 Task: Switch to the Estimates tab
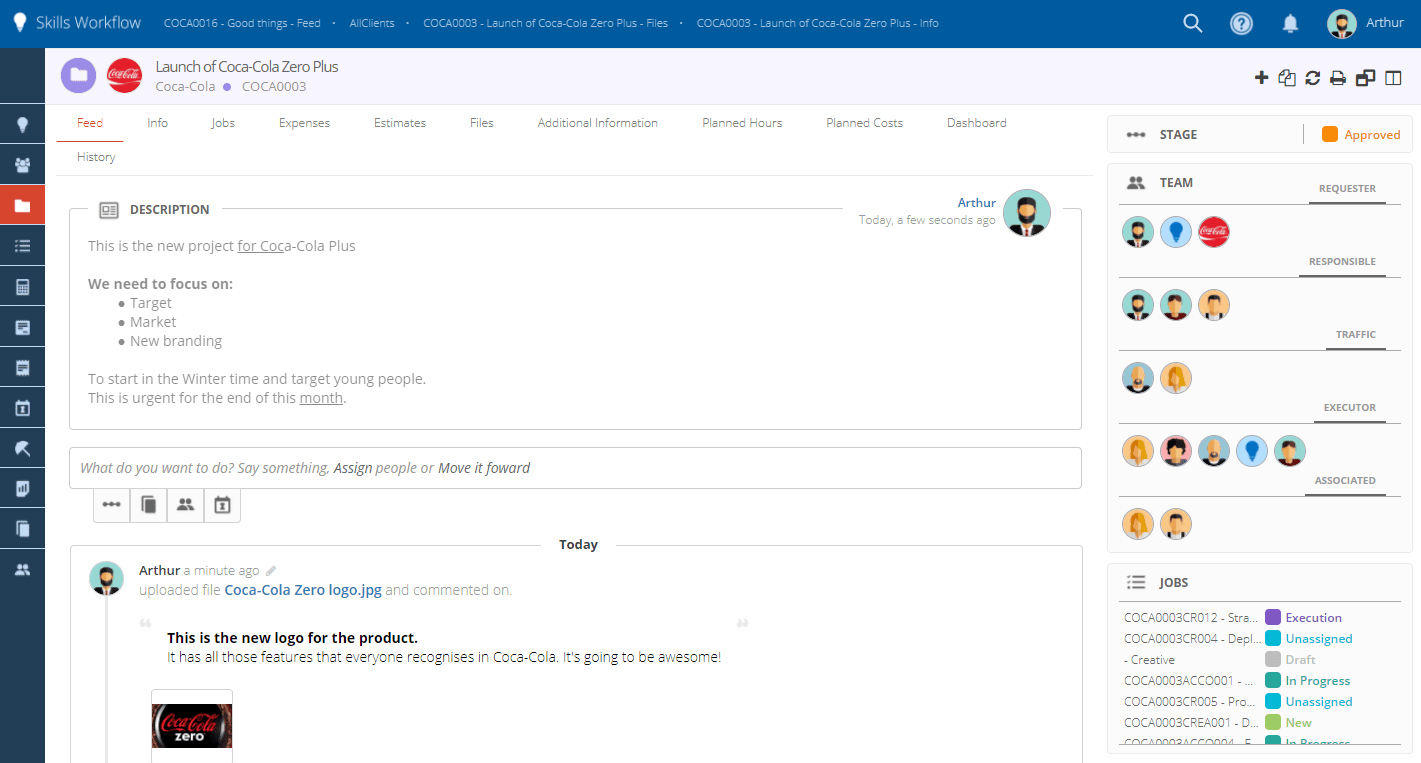pyautogui.click(x=400, y=123)
